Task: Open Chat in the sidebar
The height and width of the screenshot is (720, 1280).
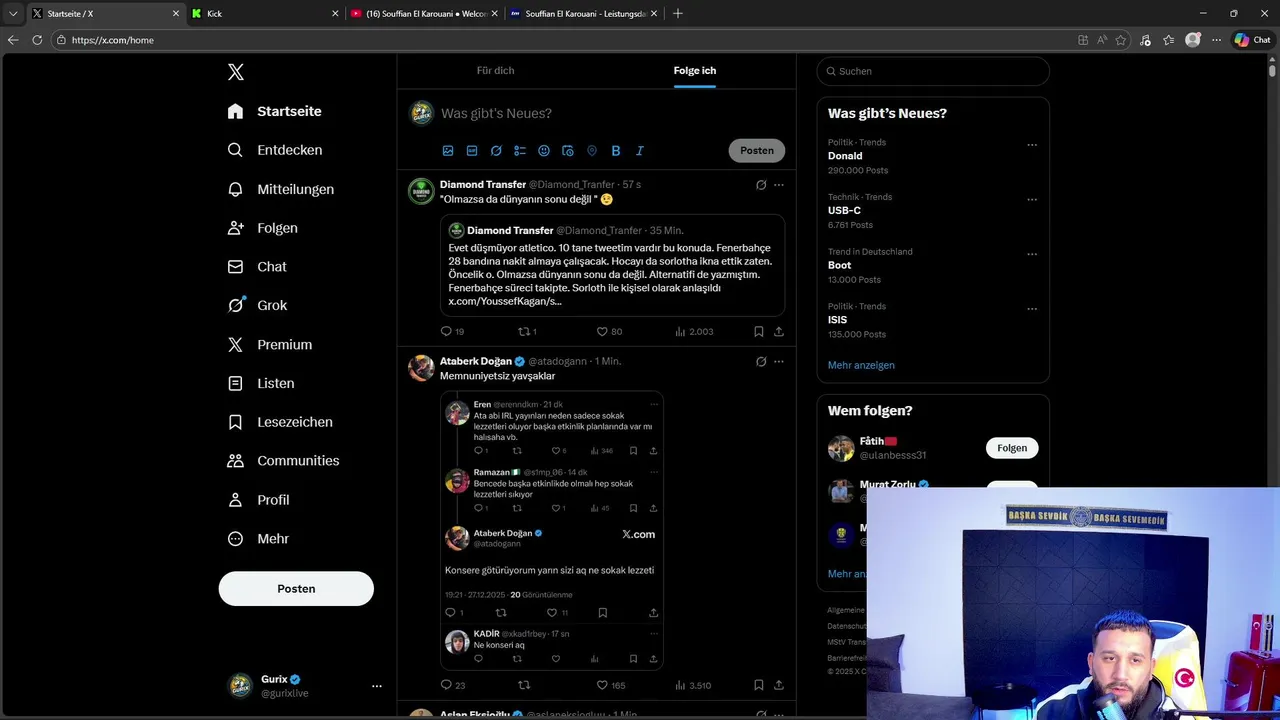Action: [x=257, y=267]
